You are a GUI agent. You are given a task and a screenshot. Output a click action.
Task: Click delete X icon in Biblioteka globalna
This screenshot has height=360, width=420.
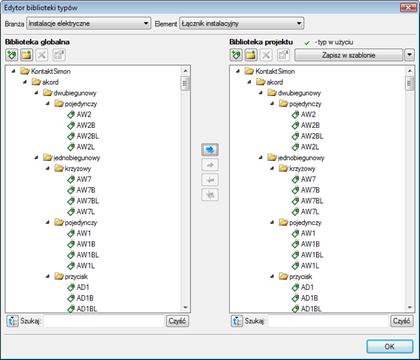tap(42, 55)
